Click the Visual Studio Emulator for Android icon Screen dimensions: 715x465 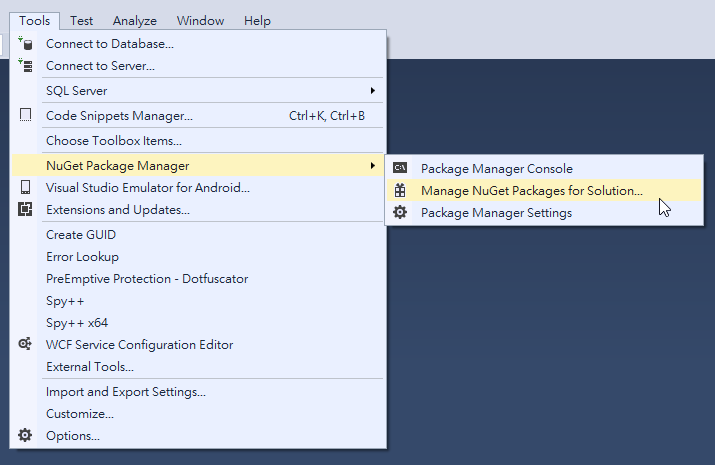click(x=26, y=188)
